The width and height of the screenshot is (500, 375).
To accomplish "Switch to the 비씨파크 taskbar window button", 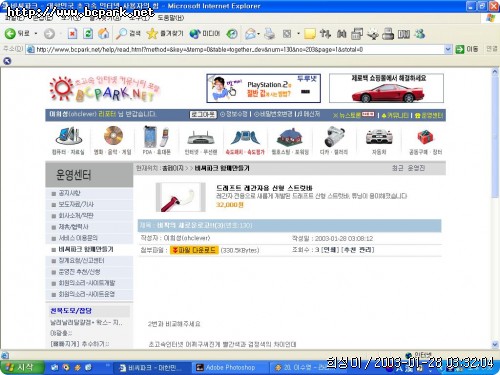I will pyautogui.click(x=153, y=367).
